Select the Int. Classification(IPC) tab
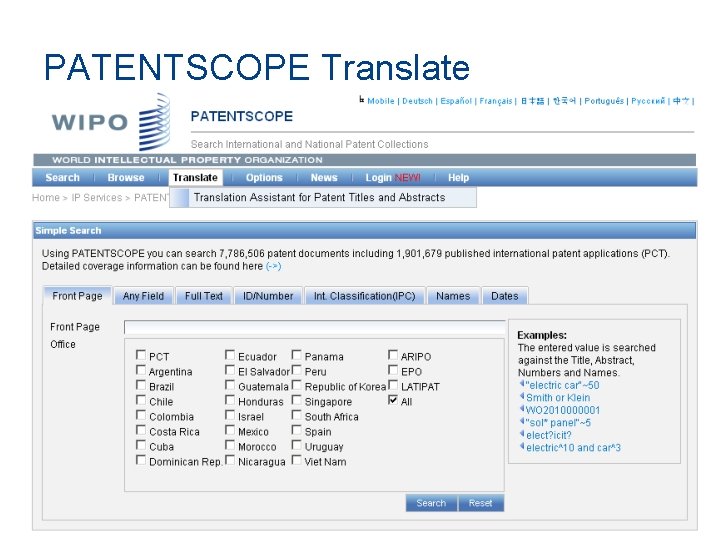The width and height of the screenshot is (720, 540). 364,296
